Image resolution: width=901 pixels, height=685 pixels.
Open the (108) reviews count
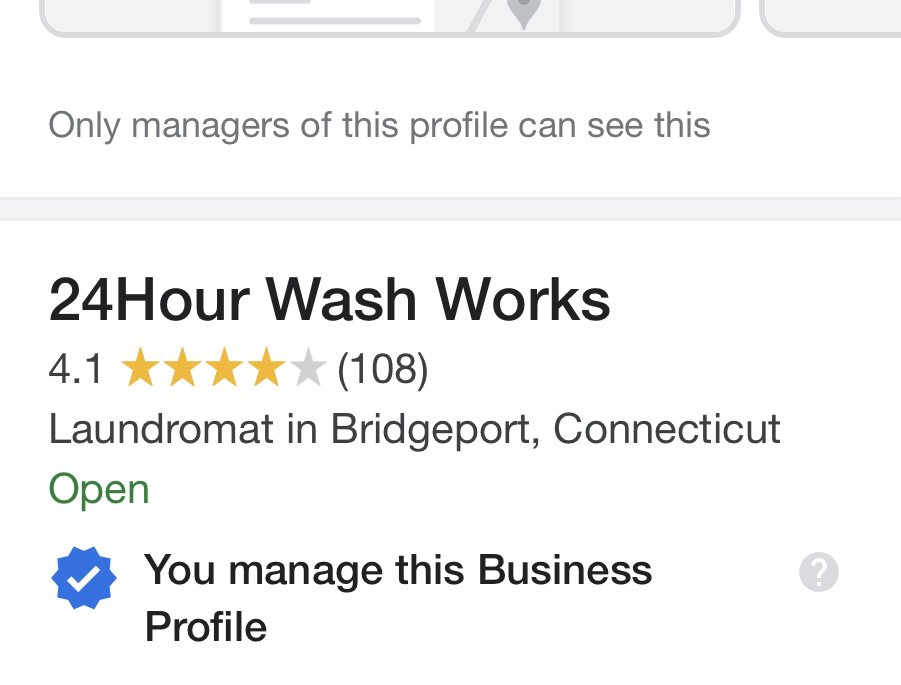point(383,368)
